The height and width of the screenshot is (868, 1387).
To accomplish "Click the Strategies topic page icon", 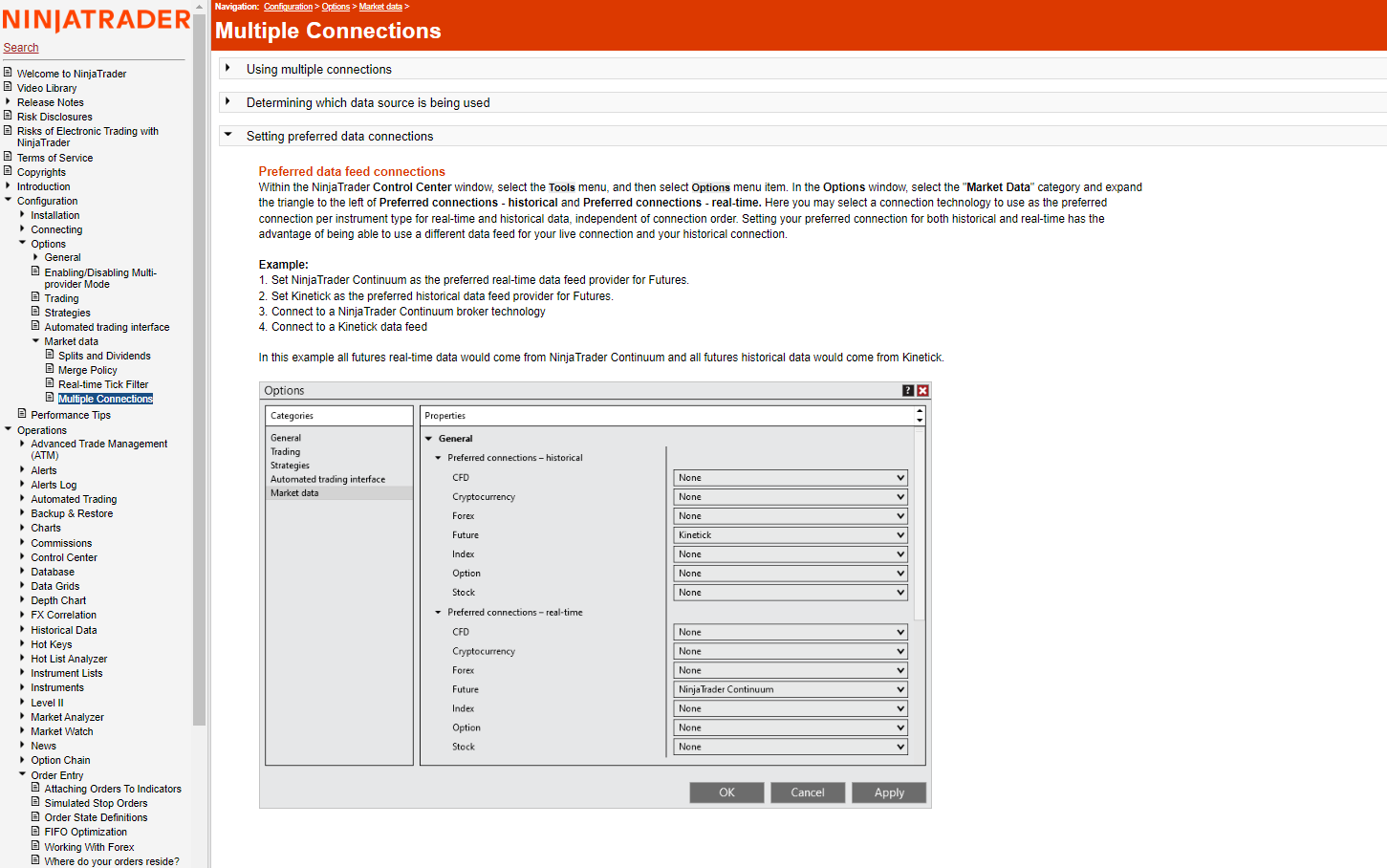I will 35,312.
